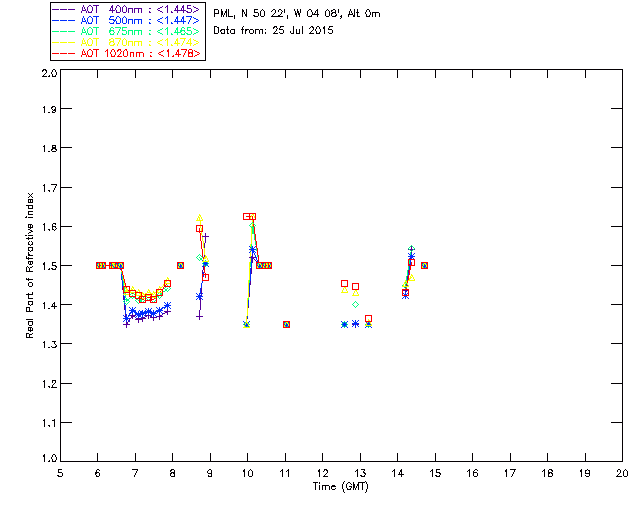The height and width of the screenshot is (512, 640).
Task: Click the 14 tick label on time axis
Action: tap(398, 473)
